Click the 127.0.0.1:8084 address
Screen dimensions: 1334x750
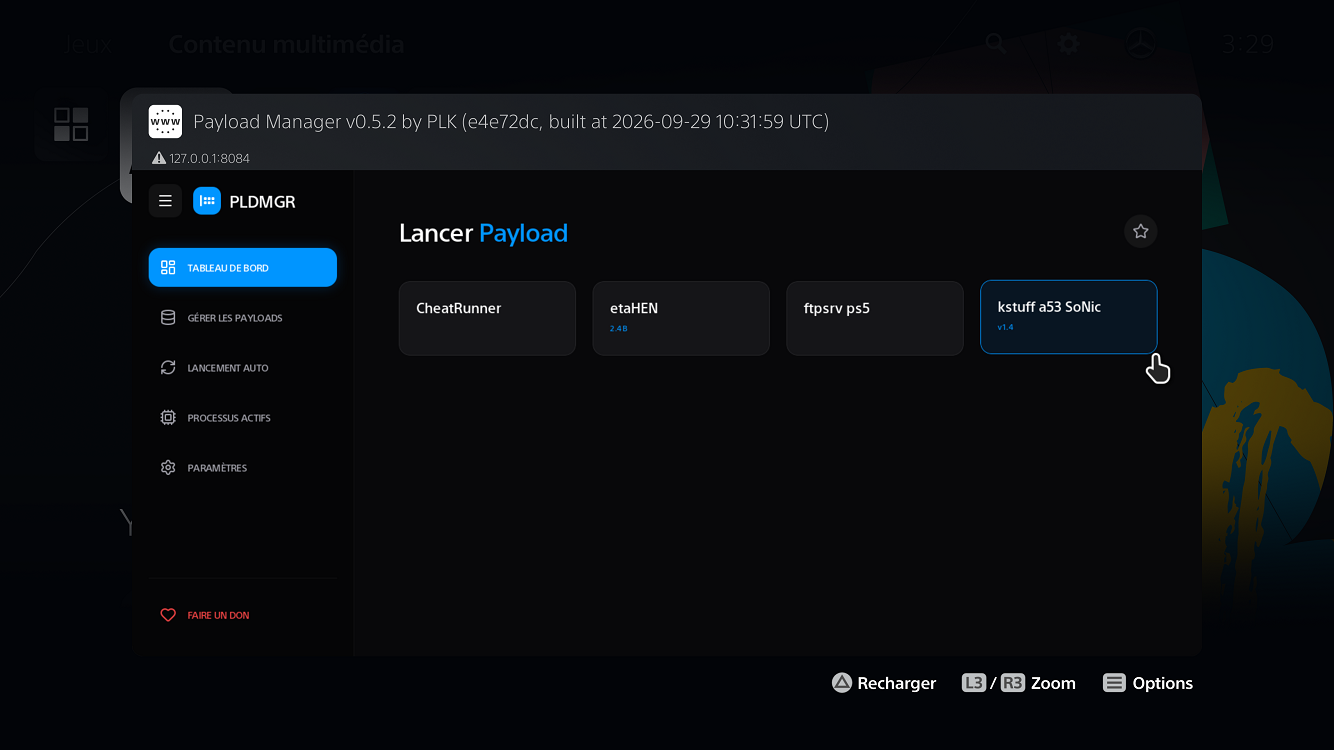[210, 158]
